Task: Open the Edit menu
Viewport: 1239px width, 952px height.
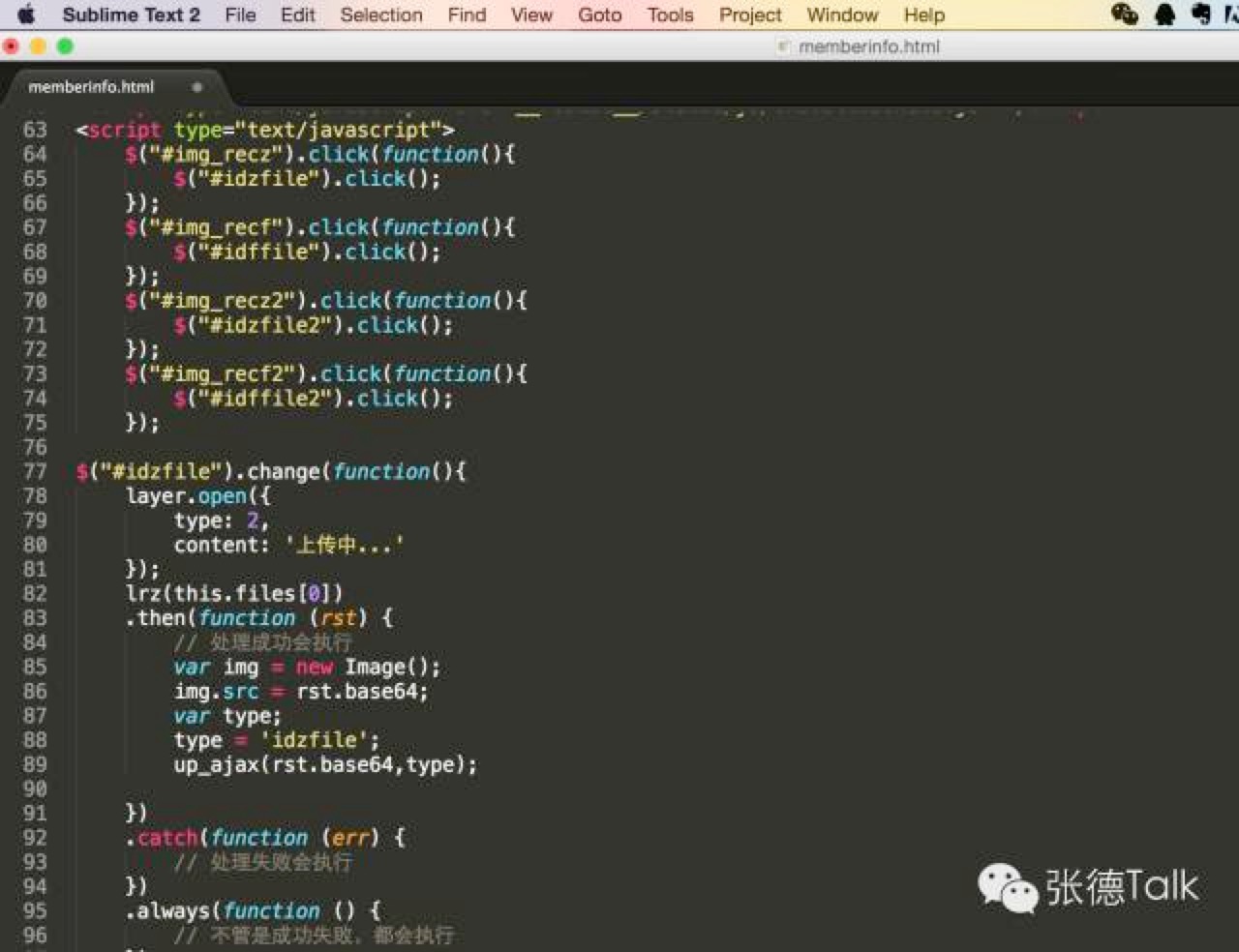Action: point(296,15)
